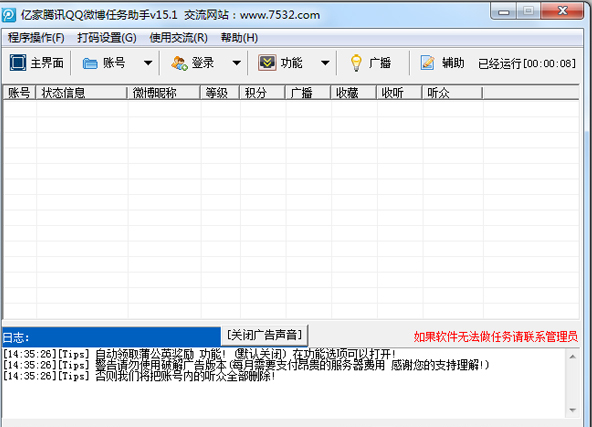Click the 广播 toolbar label
Screen dimensions: 592x427
click(x=380, y=63)
